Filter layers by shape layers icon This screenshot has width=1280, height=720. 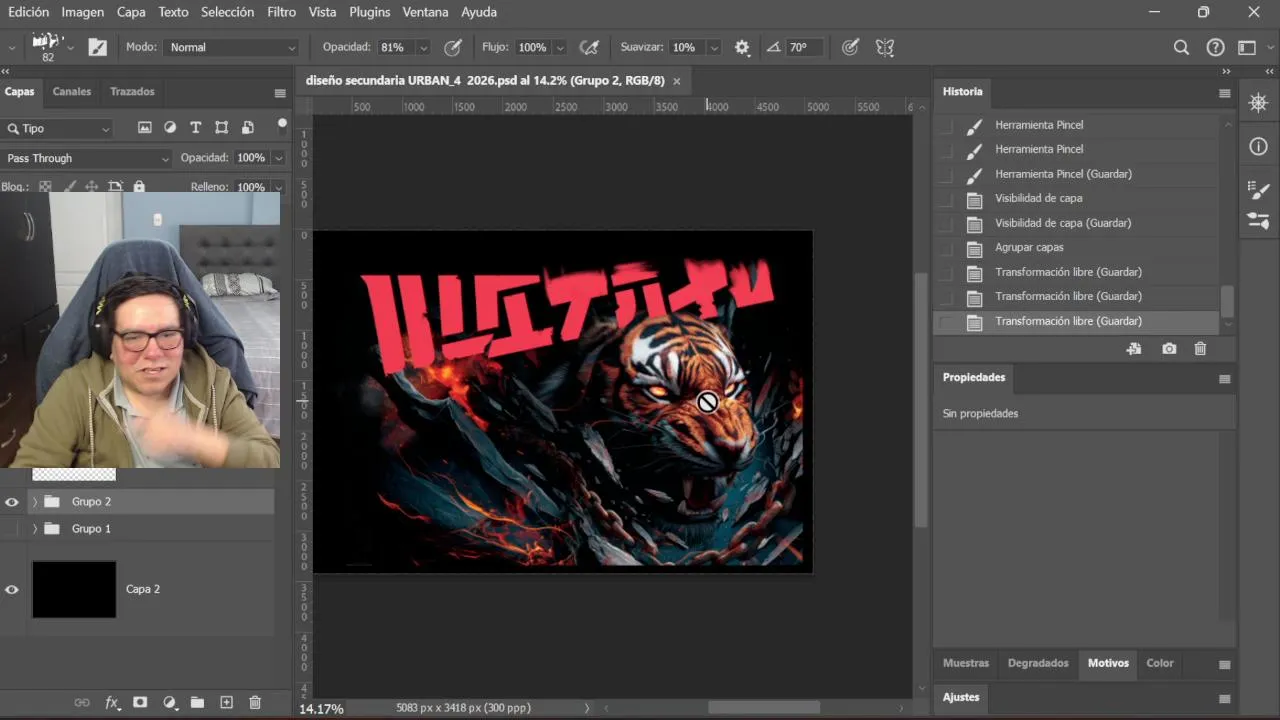[x=221, y=128]
